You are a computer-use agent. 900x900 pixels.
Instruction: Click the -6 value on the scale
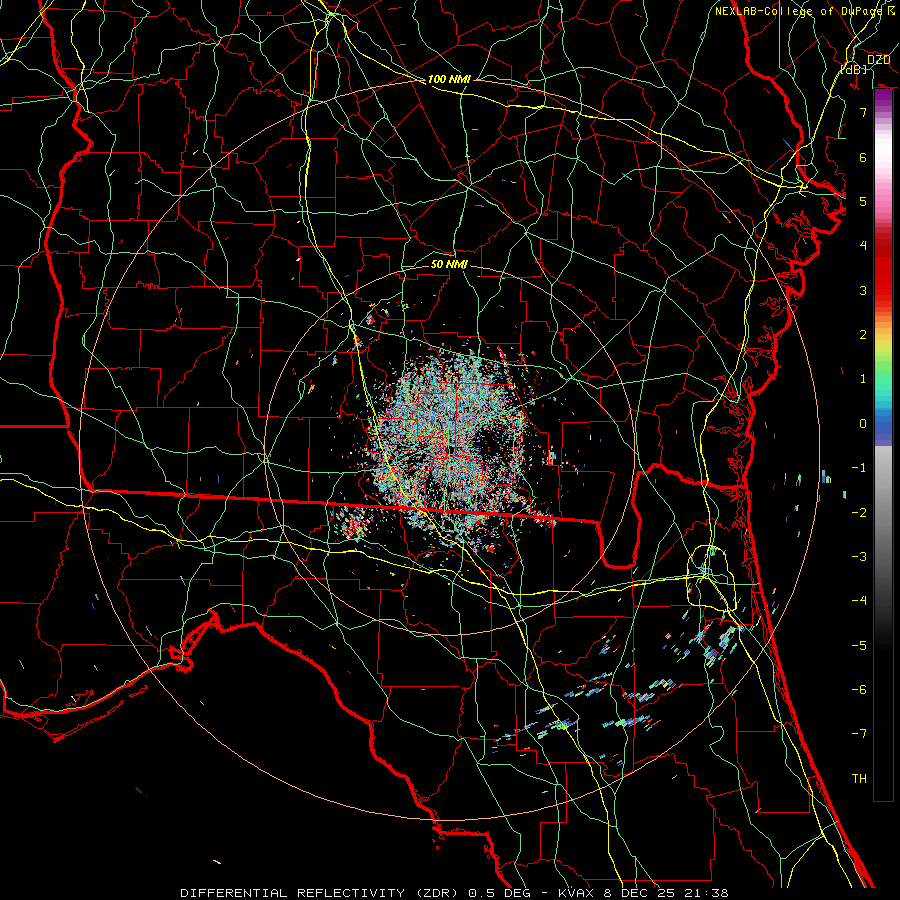point(859,690)
